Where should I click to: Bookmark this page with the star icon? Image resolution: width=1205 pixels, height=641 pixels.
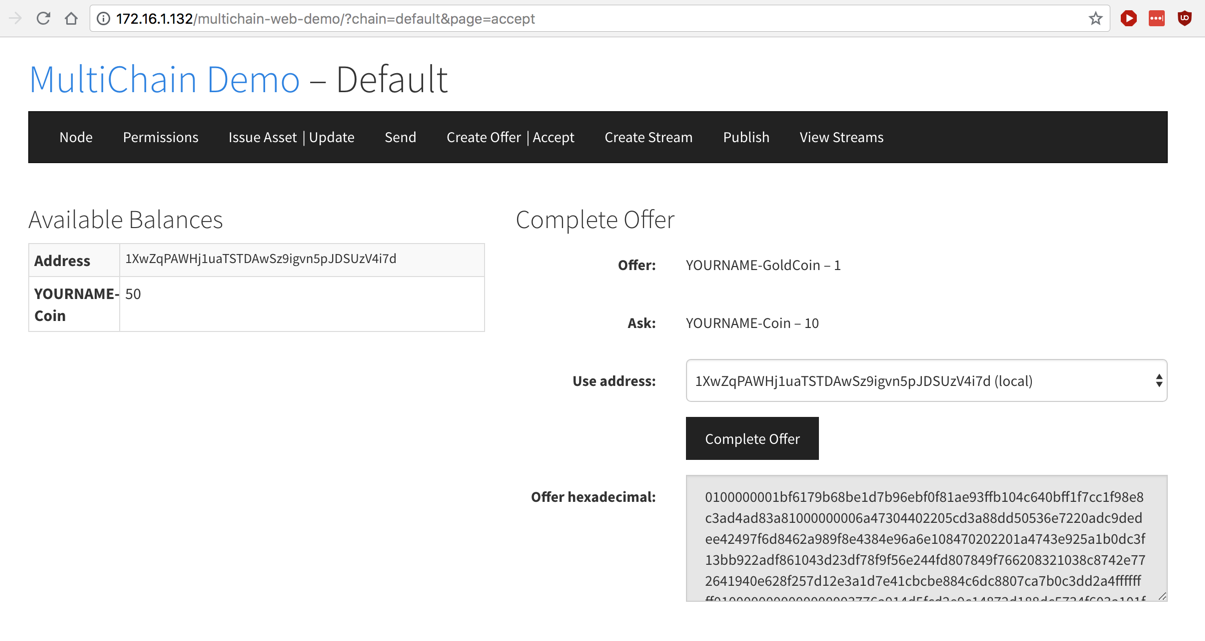click(1095, 18)
